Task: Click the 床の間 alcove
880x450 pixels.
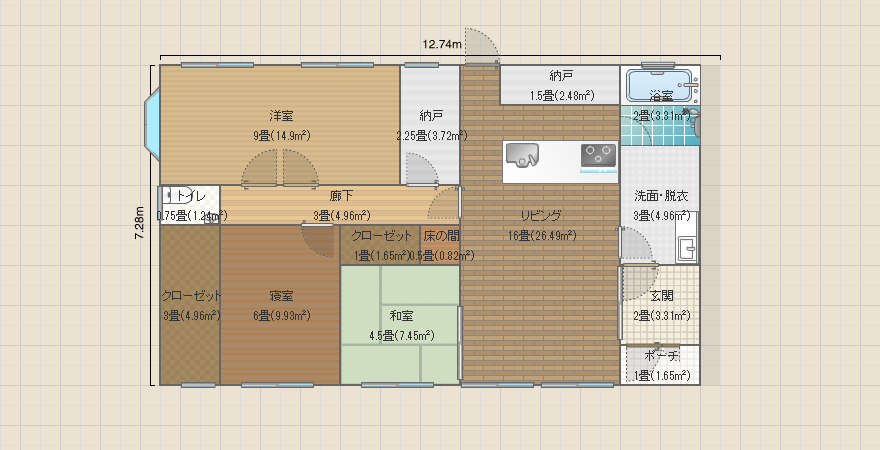Action: (440, 245)
